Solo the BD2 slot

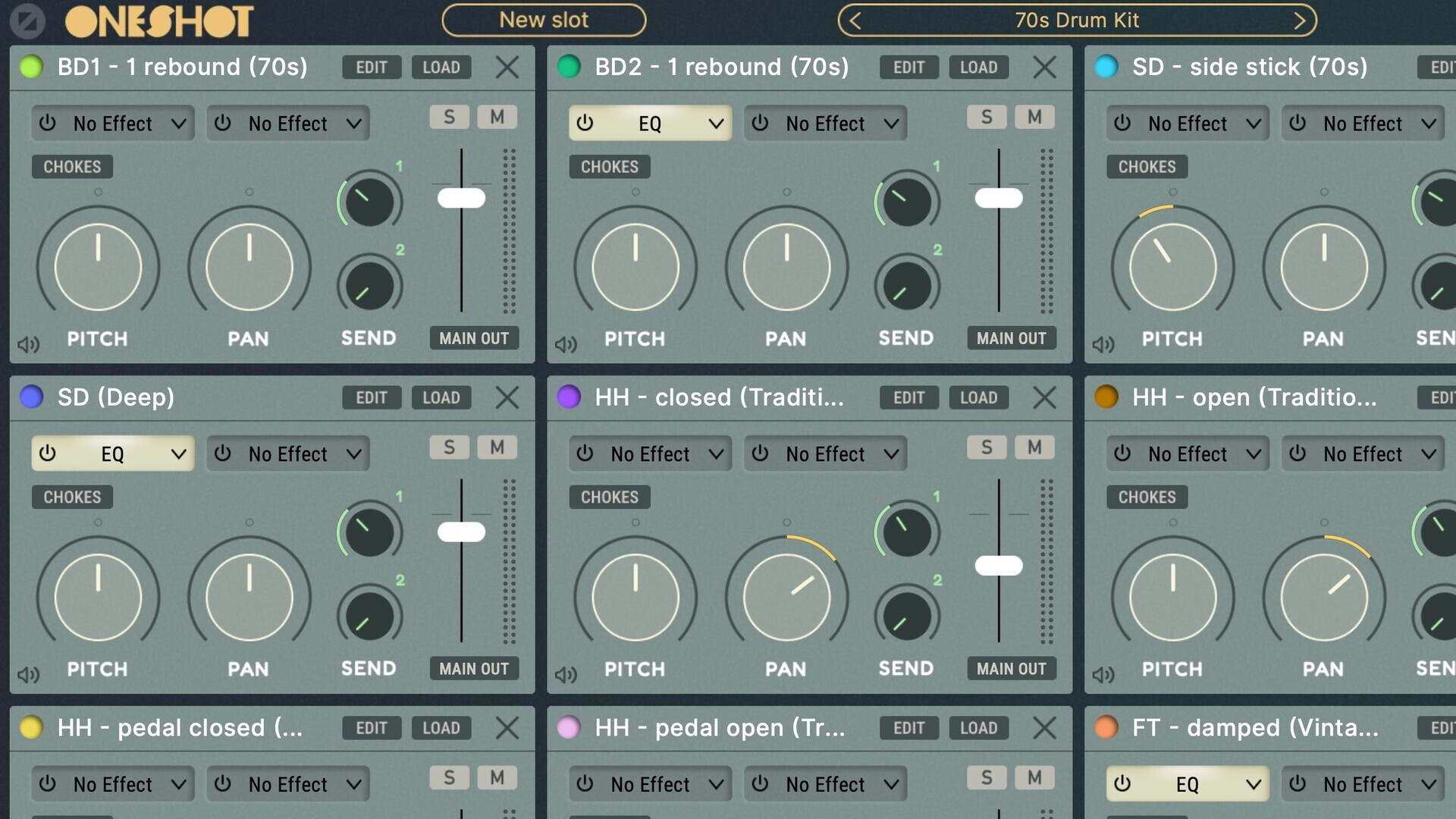click(986, 117)
